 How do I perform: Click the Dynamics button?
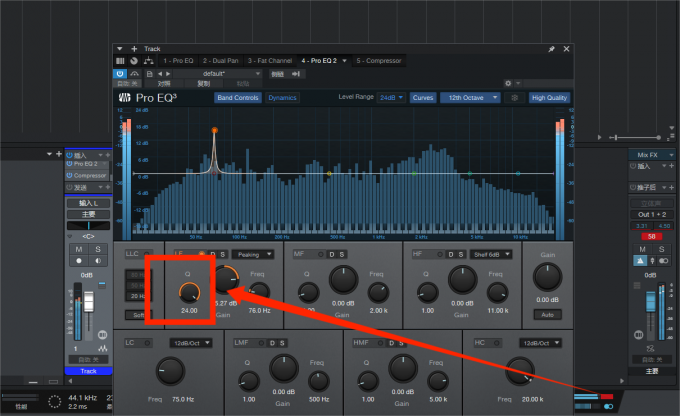(x=282, y=98)
